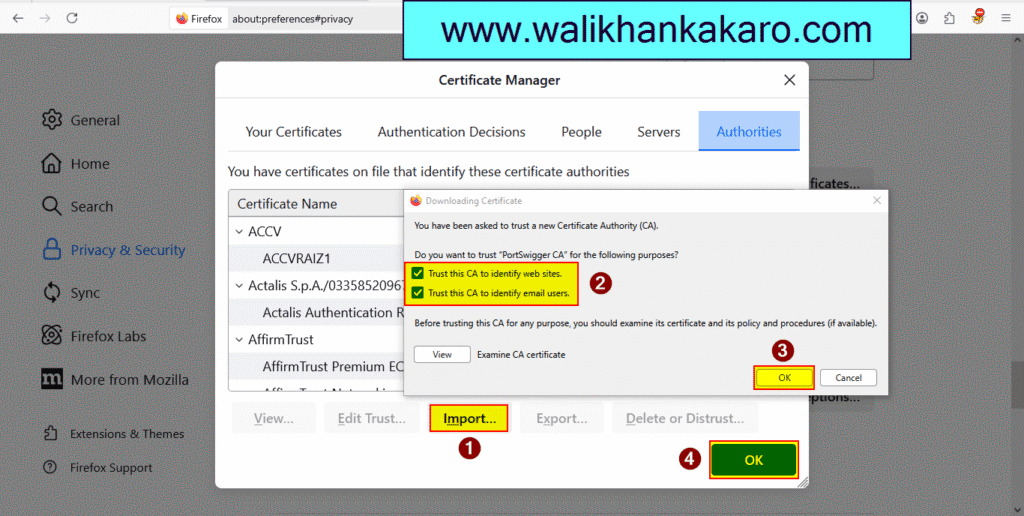Open the Firefox hamburger menu

(1006, 18)
